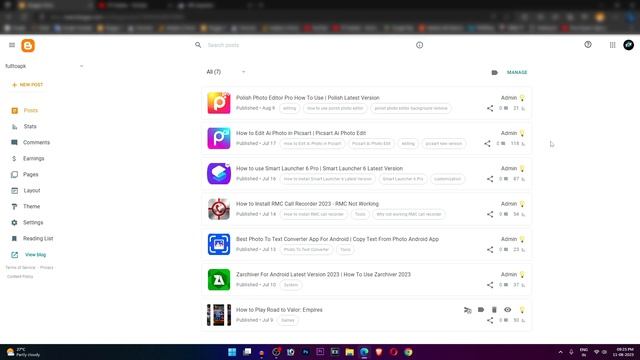Apply labels to Road to Valor post
The width and height of the screenshot is (640, 360).
pos(481,310)
